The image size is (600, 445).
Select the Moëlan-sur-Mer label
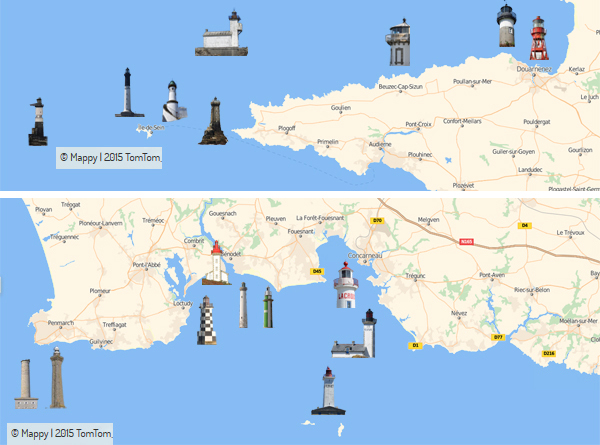[578, 321]
